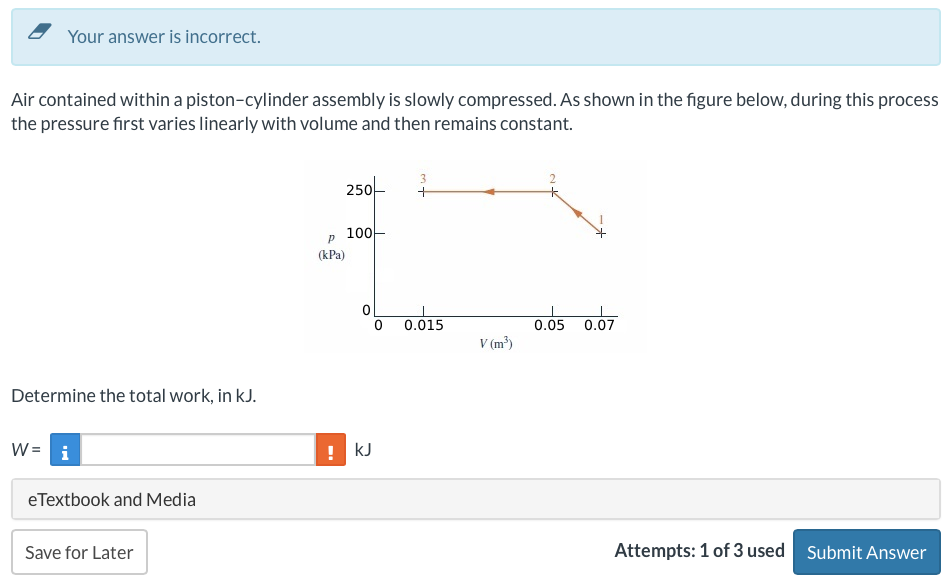The height and width of the screenshot is (588, 952).
Task: Click the blue info icon beside the answer box
Action: click(x=64, y=449)
